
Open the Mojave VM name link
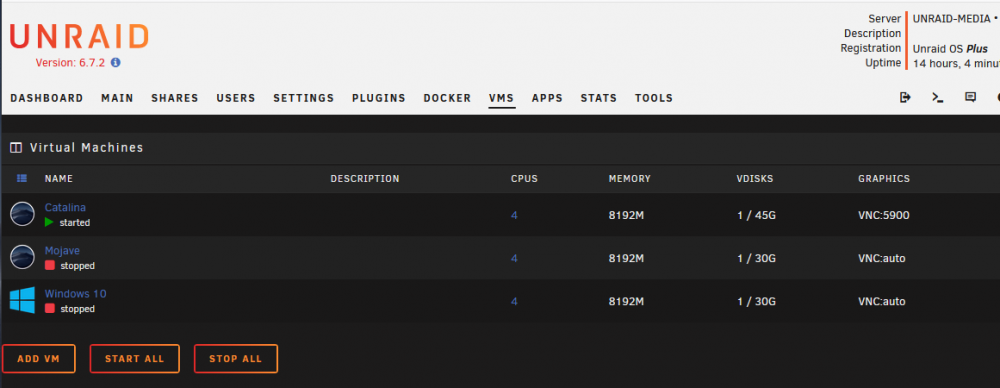(x=62, y=251)
